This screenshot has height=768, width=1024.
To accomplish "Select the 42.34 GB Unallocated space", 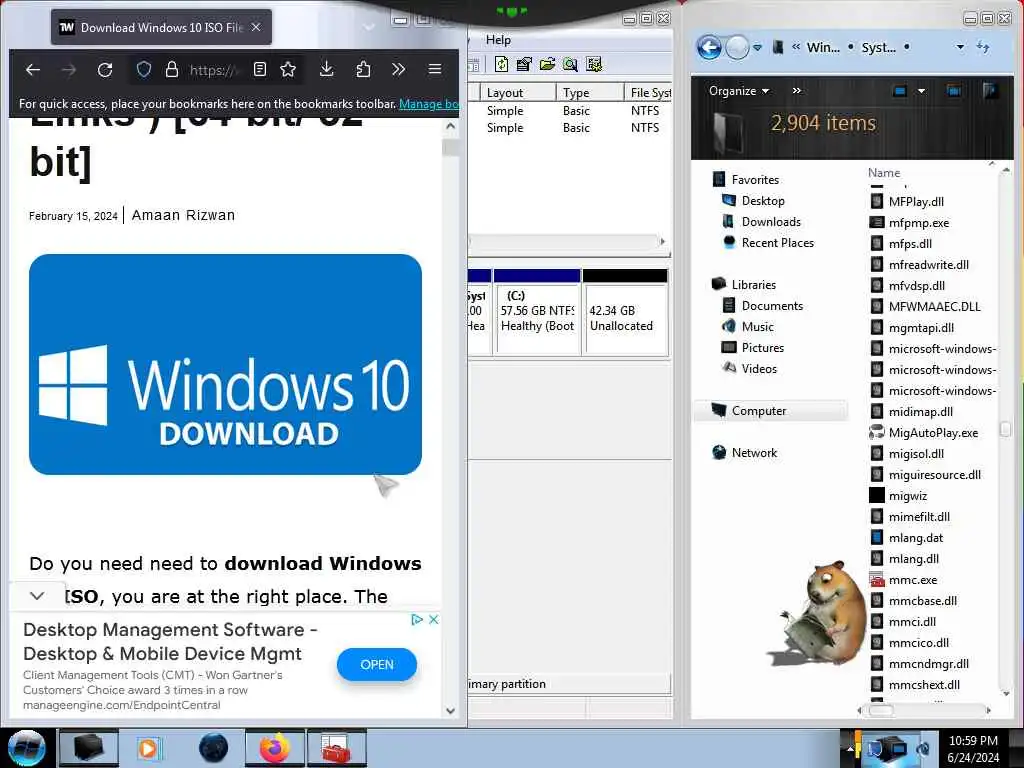I will (x=625, y=312).
